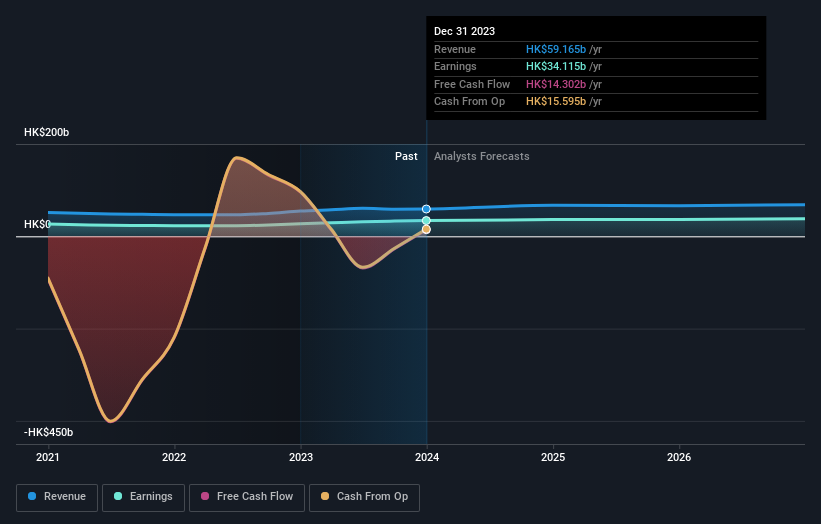Click the HK$59.165b Revenue value in tooltip
The image size is (821, 524).
[556, 49]
